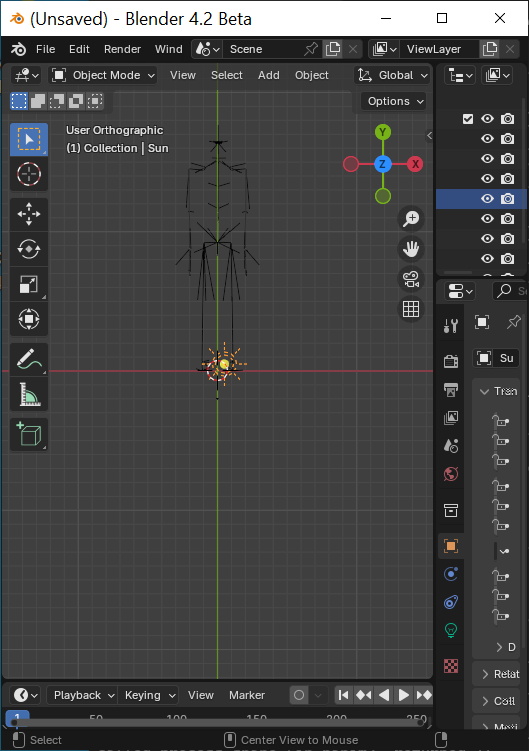
Task: Select the 'Extend selection' mode icon
Action: point(38,101)
